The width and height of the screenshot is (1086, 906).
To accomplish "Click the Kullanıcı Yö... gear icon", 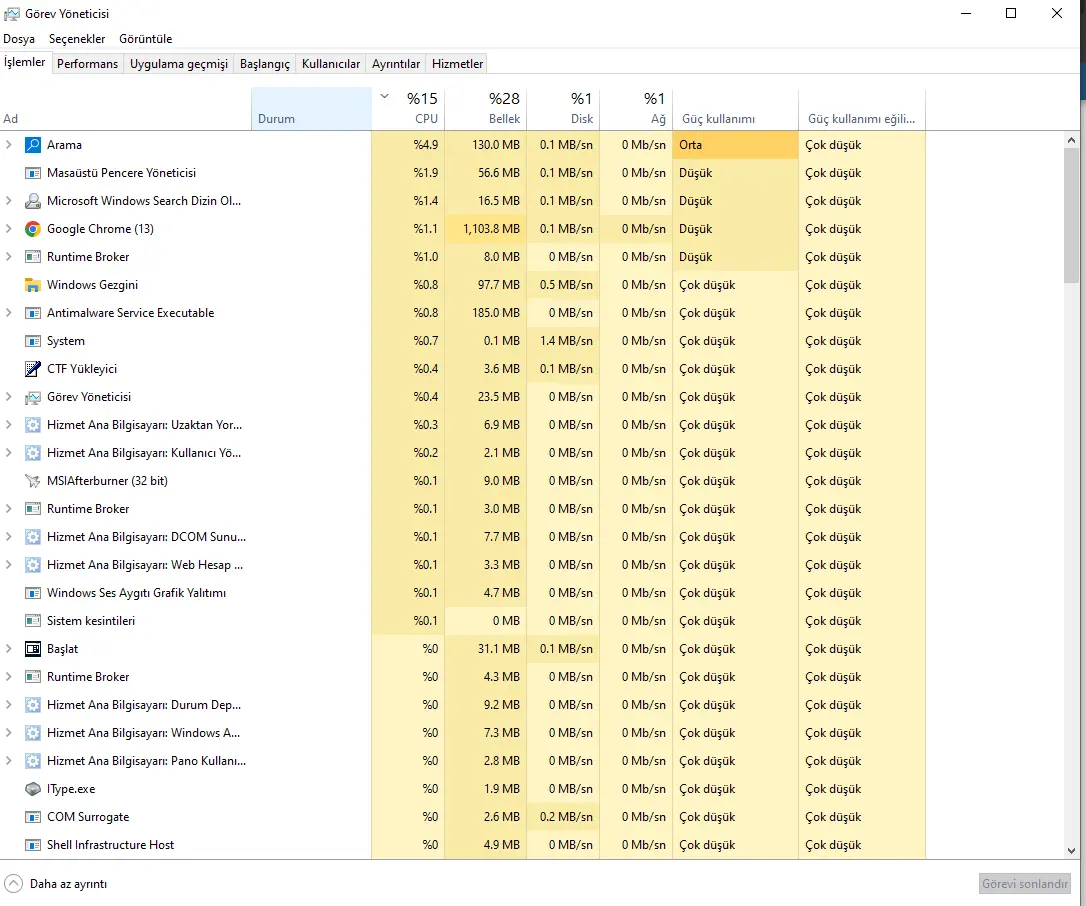I will (x=33, y=453).
